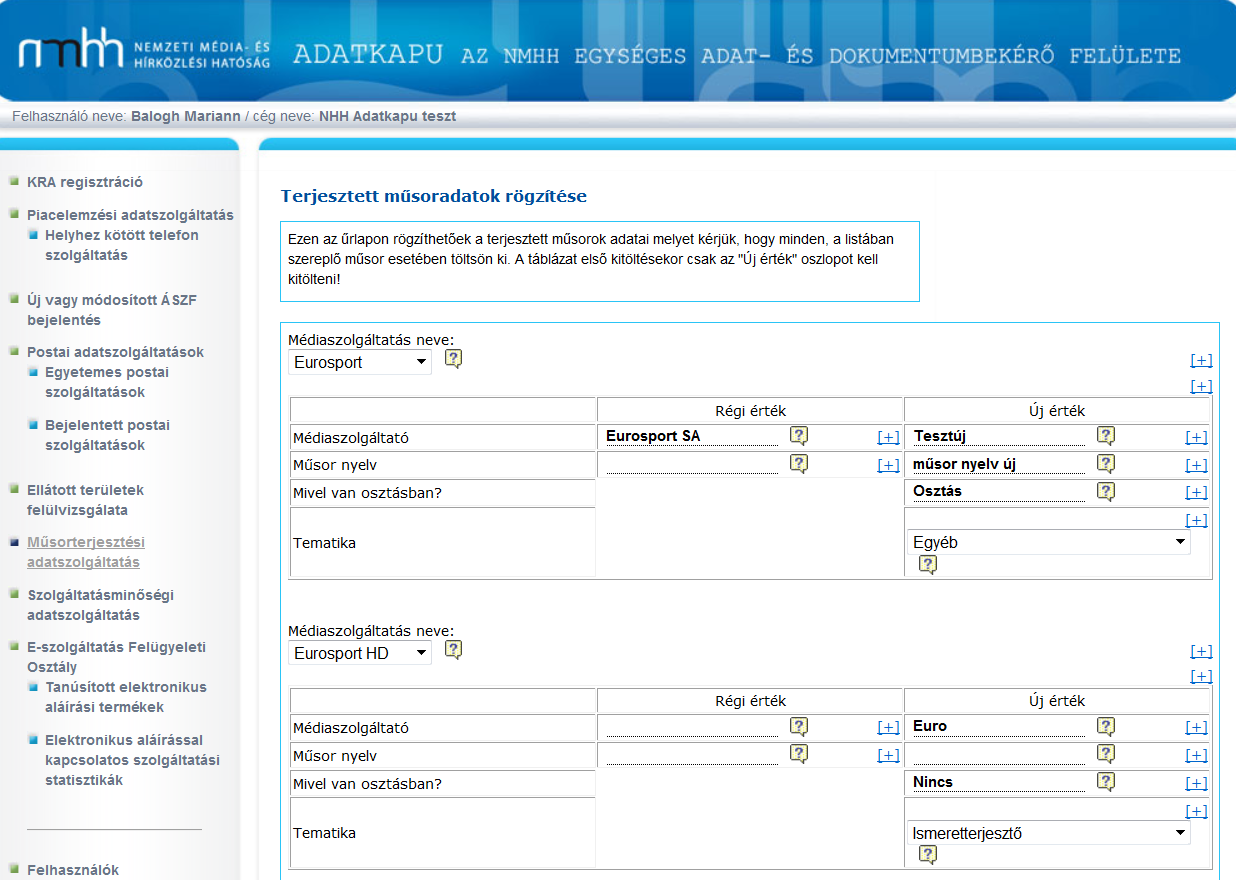Click the Eurosport SA input field

coord(692,436)
